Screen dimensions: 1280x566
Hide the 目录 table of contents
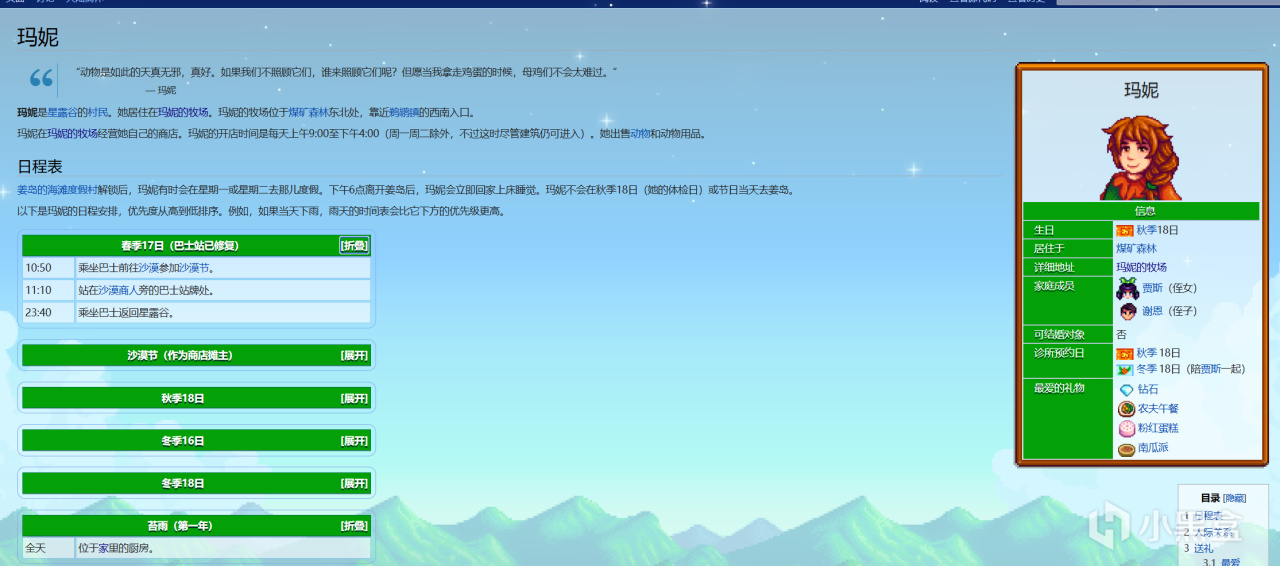click(x=1235, y=498)
